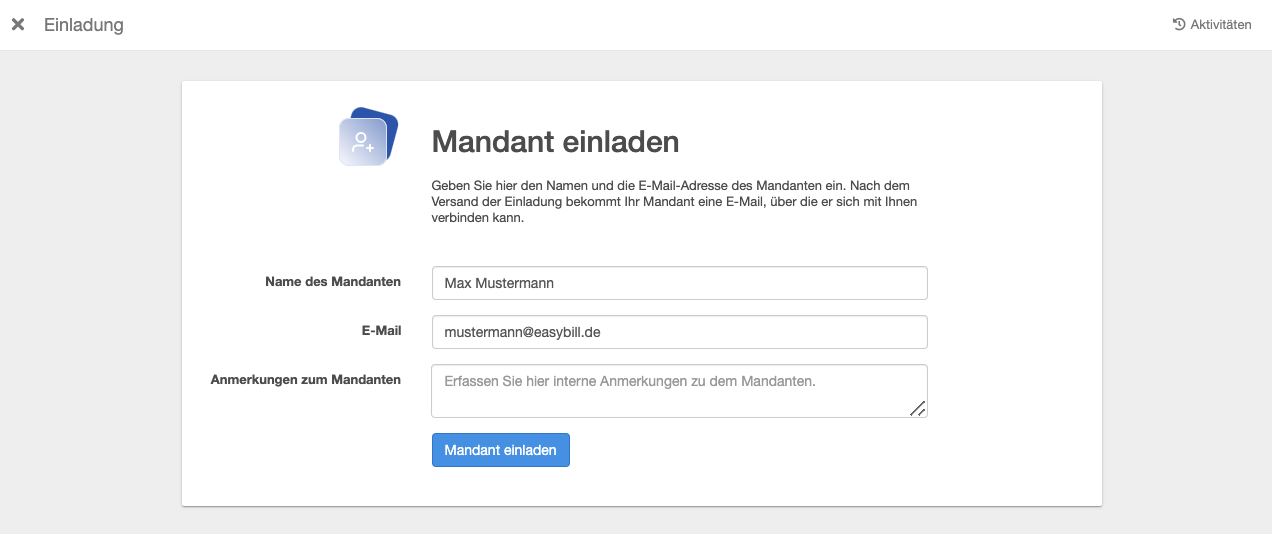Click the empty gray background right of the card
Viewport: 1272px width, 534px height.
1186,300
